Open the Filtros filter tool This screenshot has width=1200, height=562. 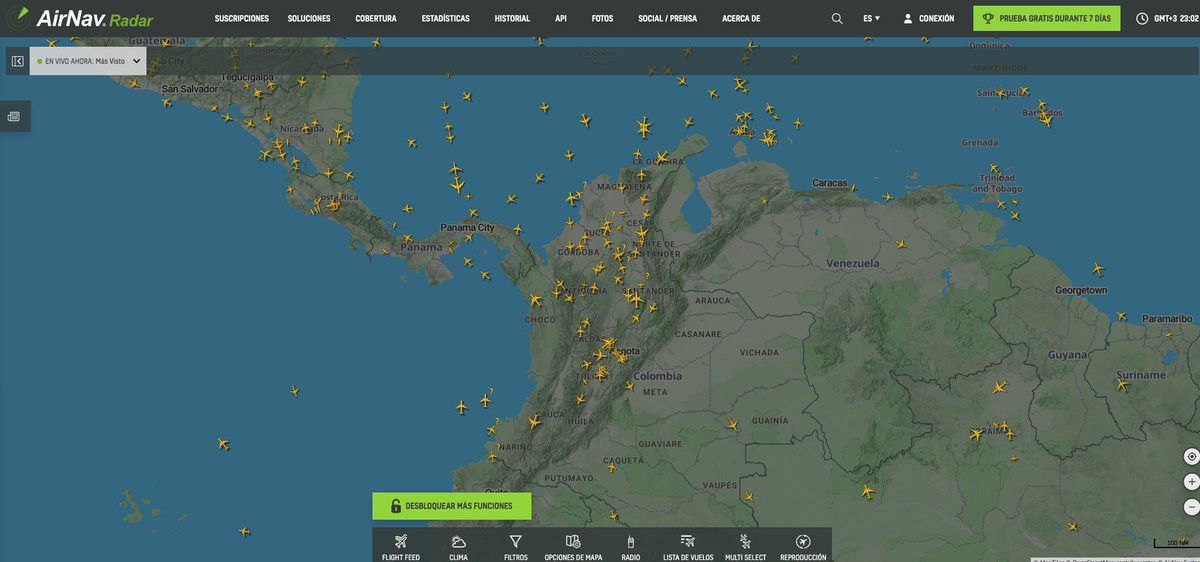pyautogui.click(x=516, y=546)
